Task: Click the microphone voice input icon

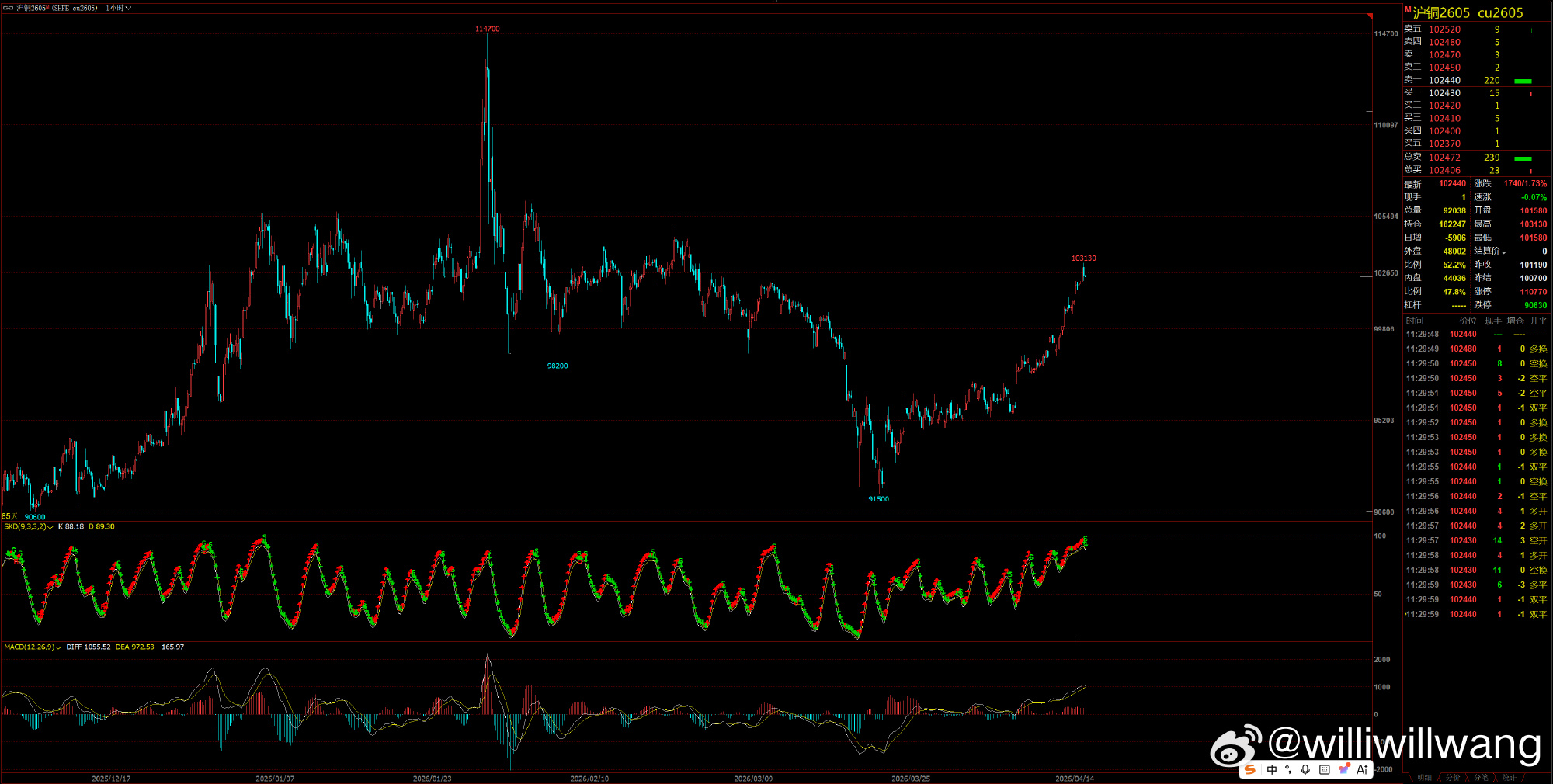Action: click(x=1305, y=769)
